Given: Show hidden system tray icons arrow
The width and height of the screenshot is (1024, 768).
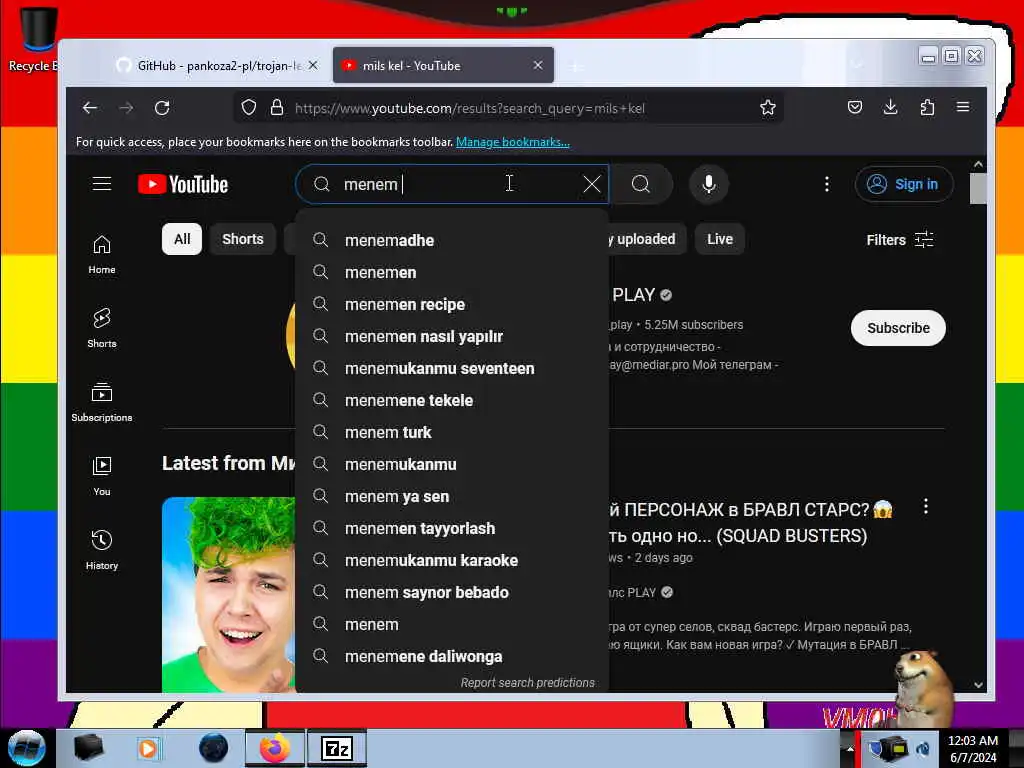Looking at the screenshot, I should coord(850,748).
